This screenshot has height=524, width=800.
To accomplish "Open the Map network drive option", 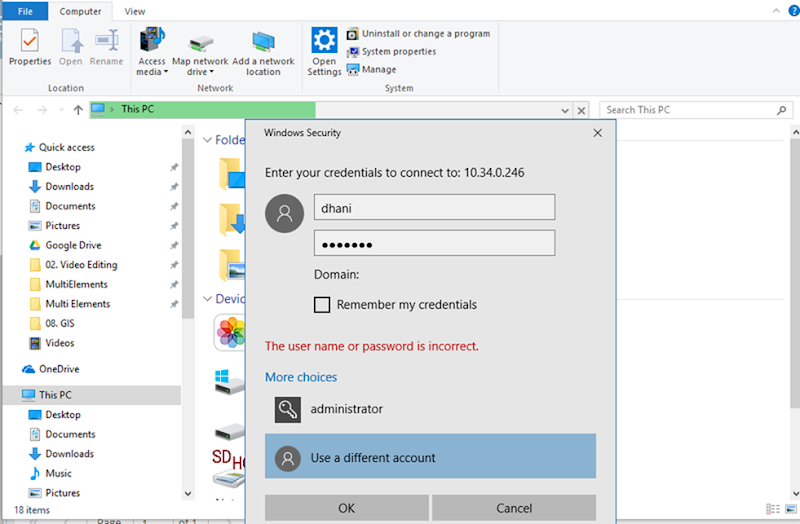I will (x=200, y=55).
